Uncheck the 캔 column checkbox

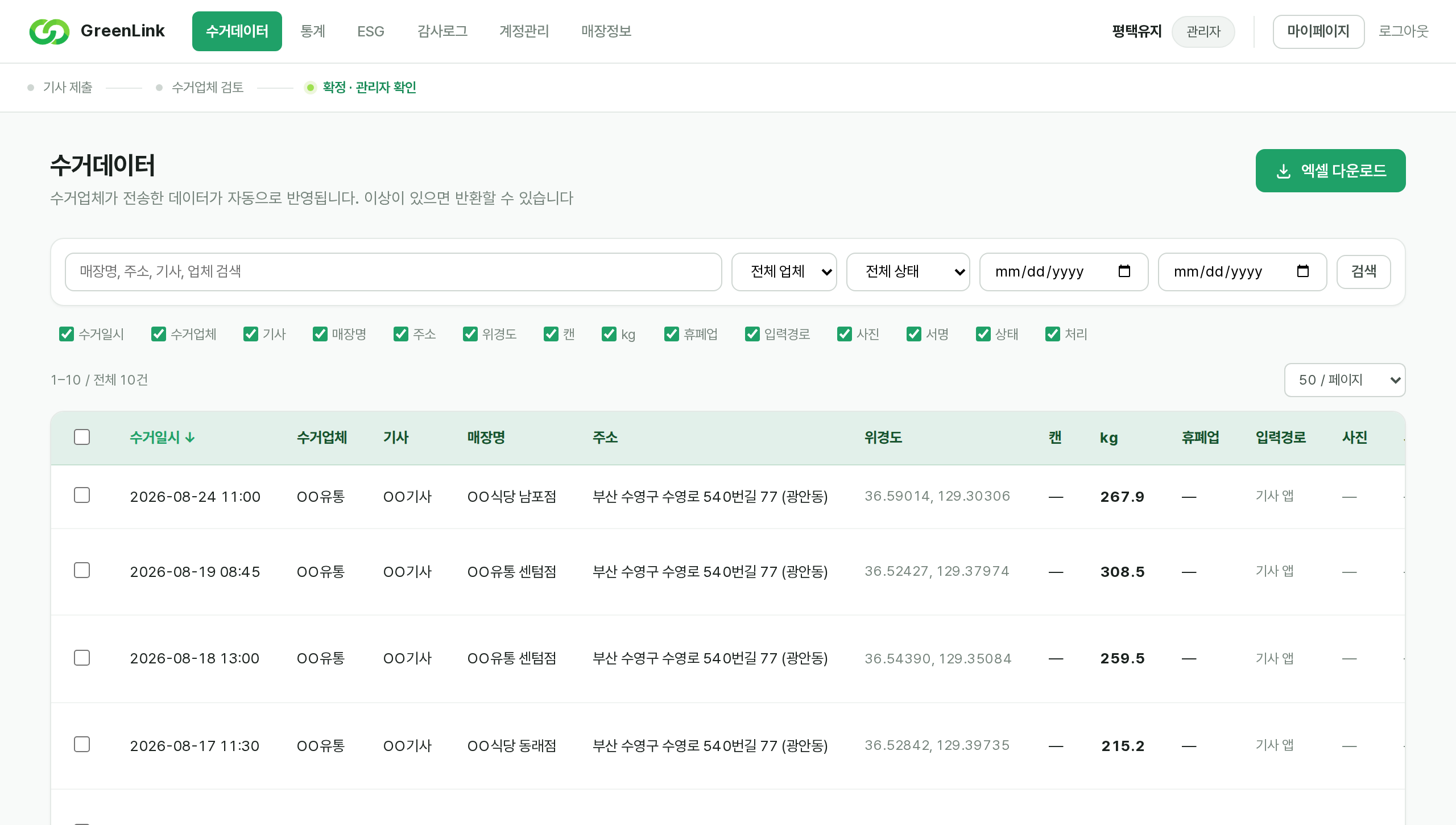pos(551,334)
